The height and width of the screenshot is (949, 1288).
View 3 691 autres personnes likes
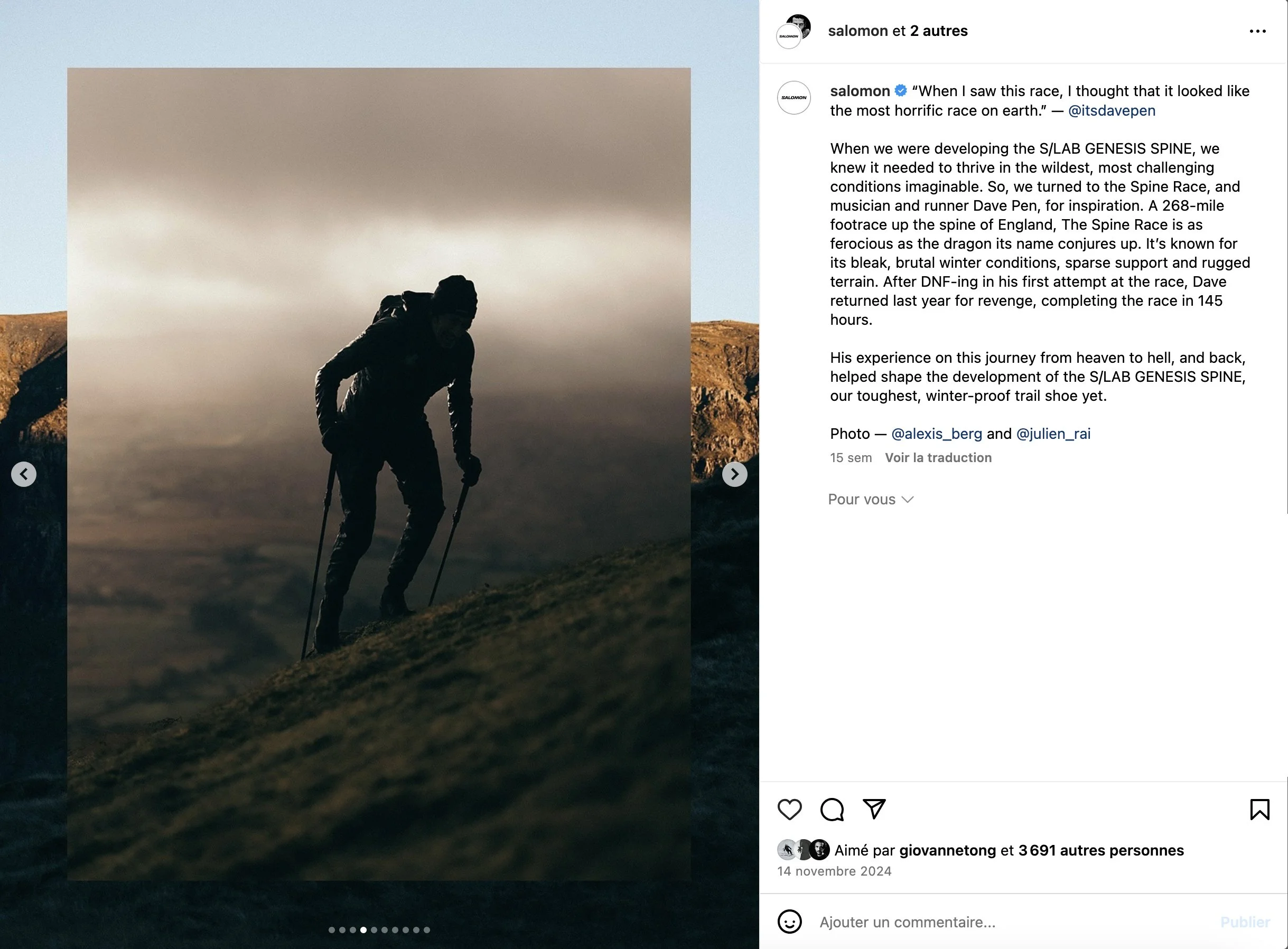coord(1100,850)
